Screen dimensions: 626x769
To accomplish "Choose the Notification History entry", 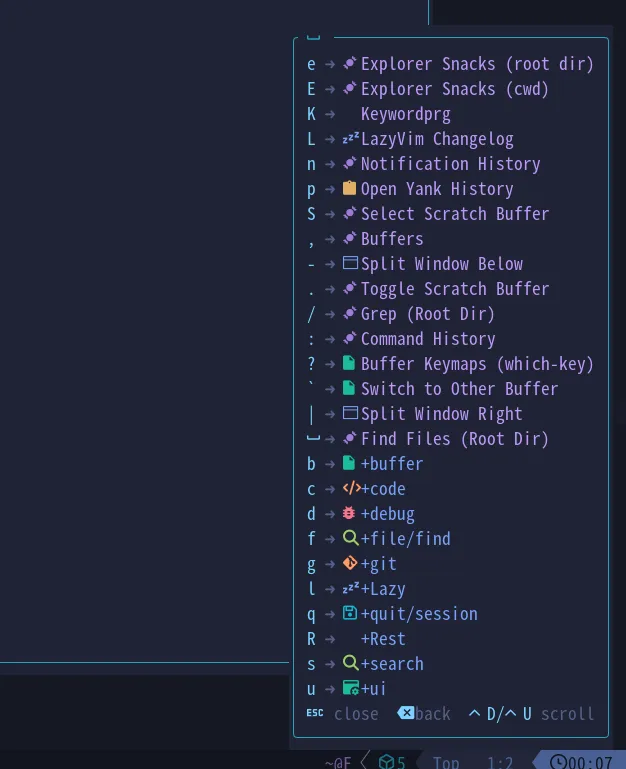I will click(x=450, y=164).
